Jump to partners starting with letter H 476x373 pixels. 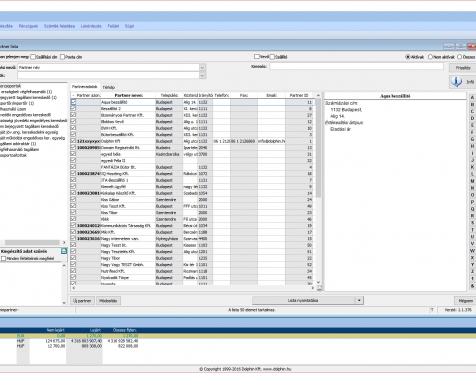[472, 146]
